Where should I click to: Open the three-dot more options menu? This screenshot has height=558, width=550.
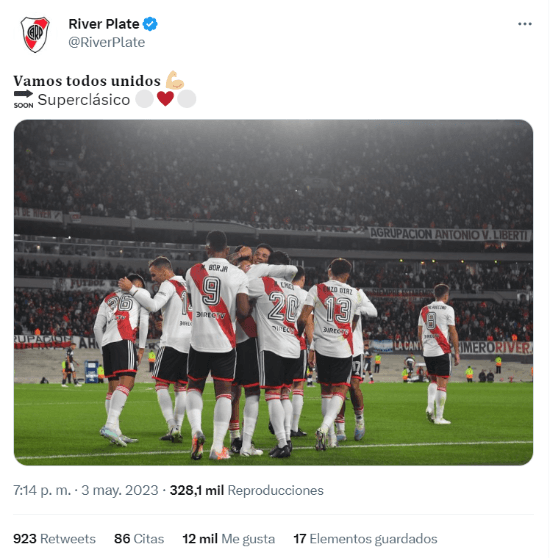525,24
